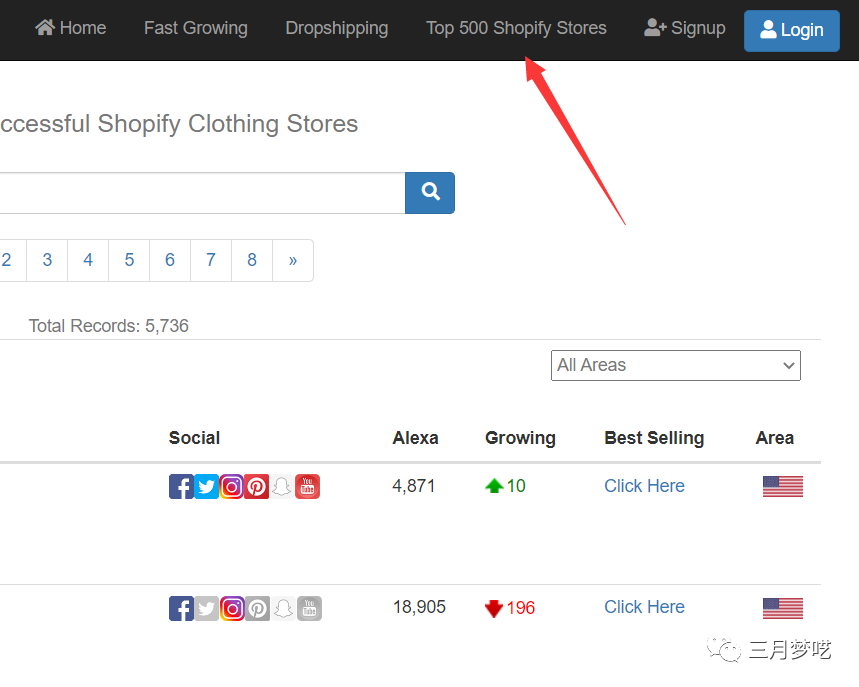Click the Signup link
This screenshot has width=859, height=687.
click(685, 28)
